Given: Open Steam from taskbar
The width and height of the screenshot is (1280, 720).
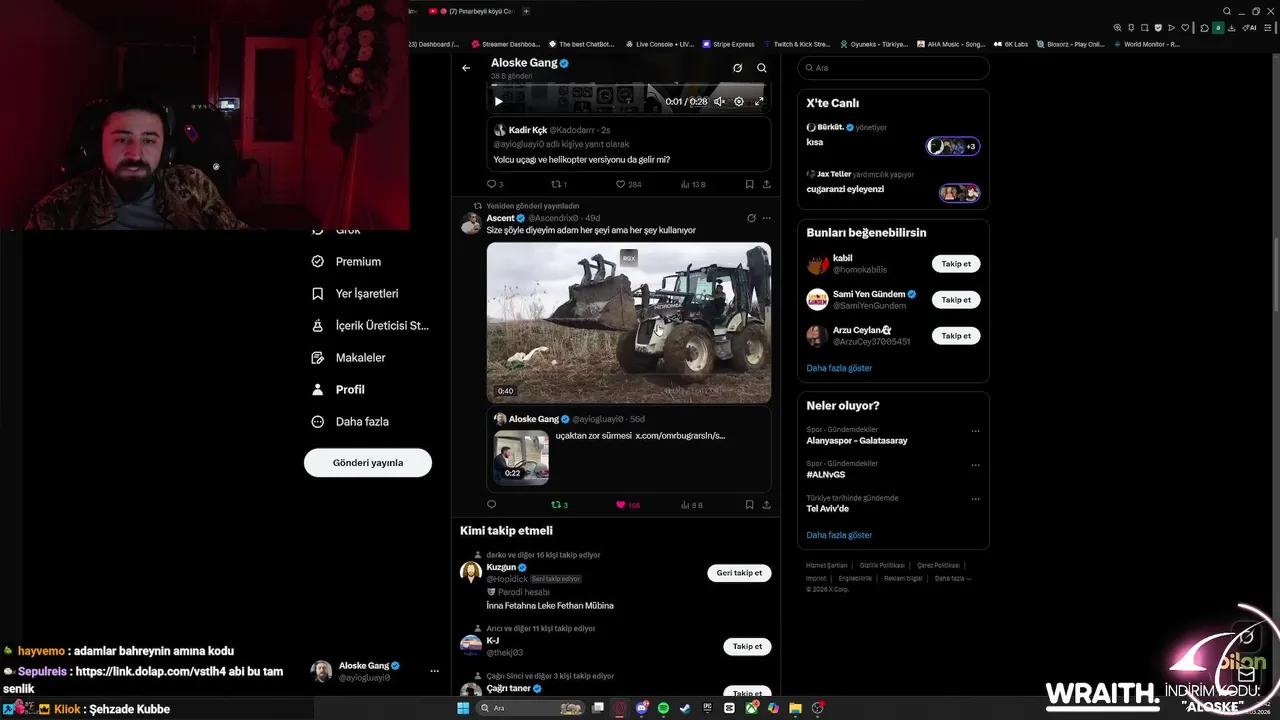Looking at the screenshot, I should (685, 708).
